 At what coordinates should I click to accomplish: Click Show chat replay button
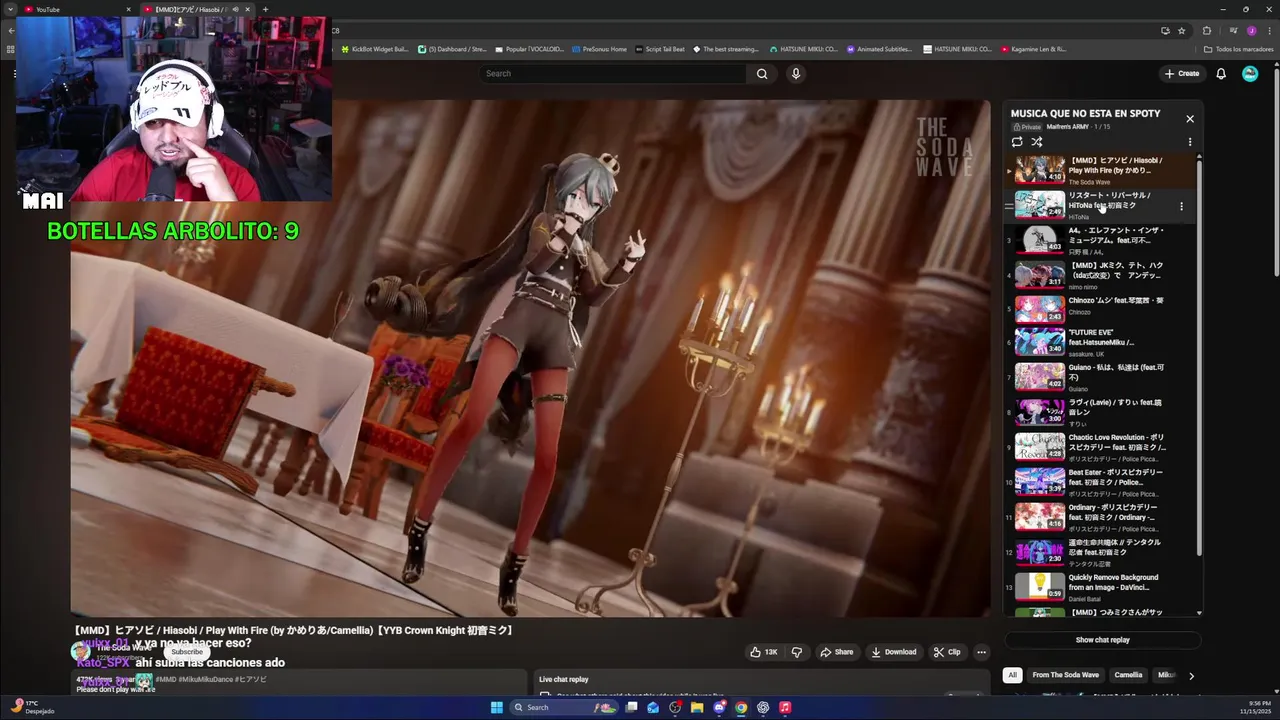click(x=1102, y=640)
